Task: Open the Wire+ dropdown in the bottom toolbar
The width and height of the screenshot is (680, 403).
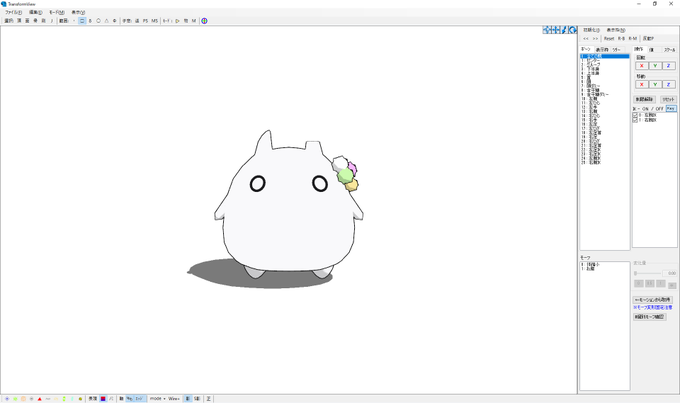Action: point(174,399)
